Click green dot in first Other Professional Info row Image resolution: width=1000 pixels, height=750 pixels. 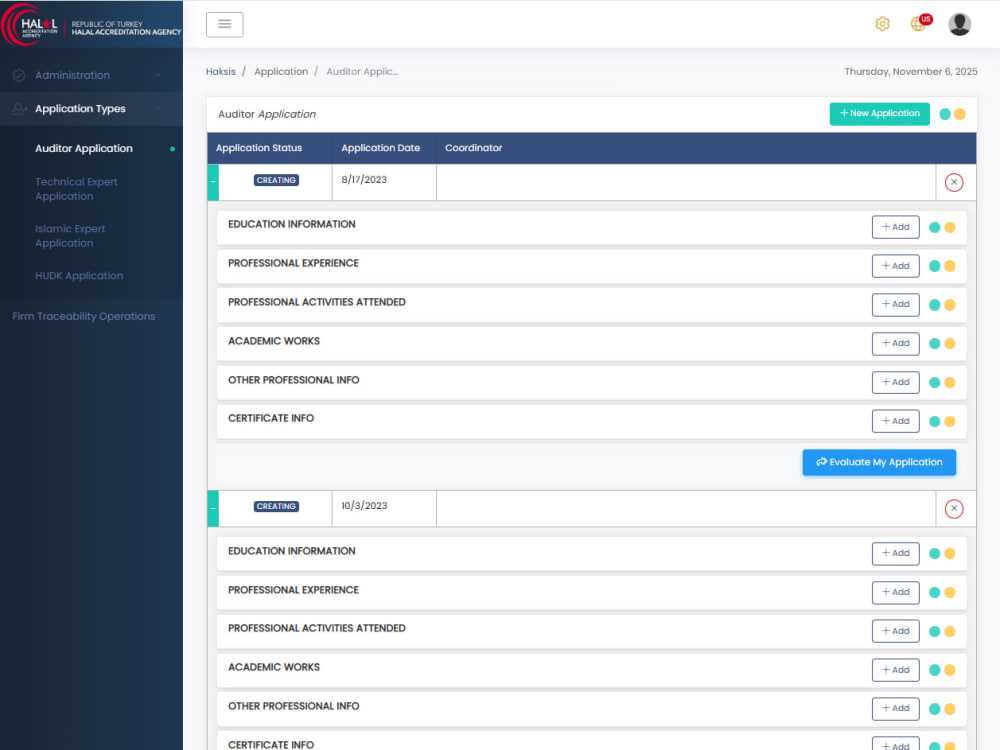coord(934,383)
